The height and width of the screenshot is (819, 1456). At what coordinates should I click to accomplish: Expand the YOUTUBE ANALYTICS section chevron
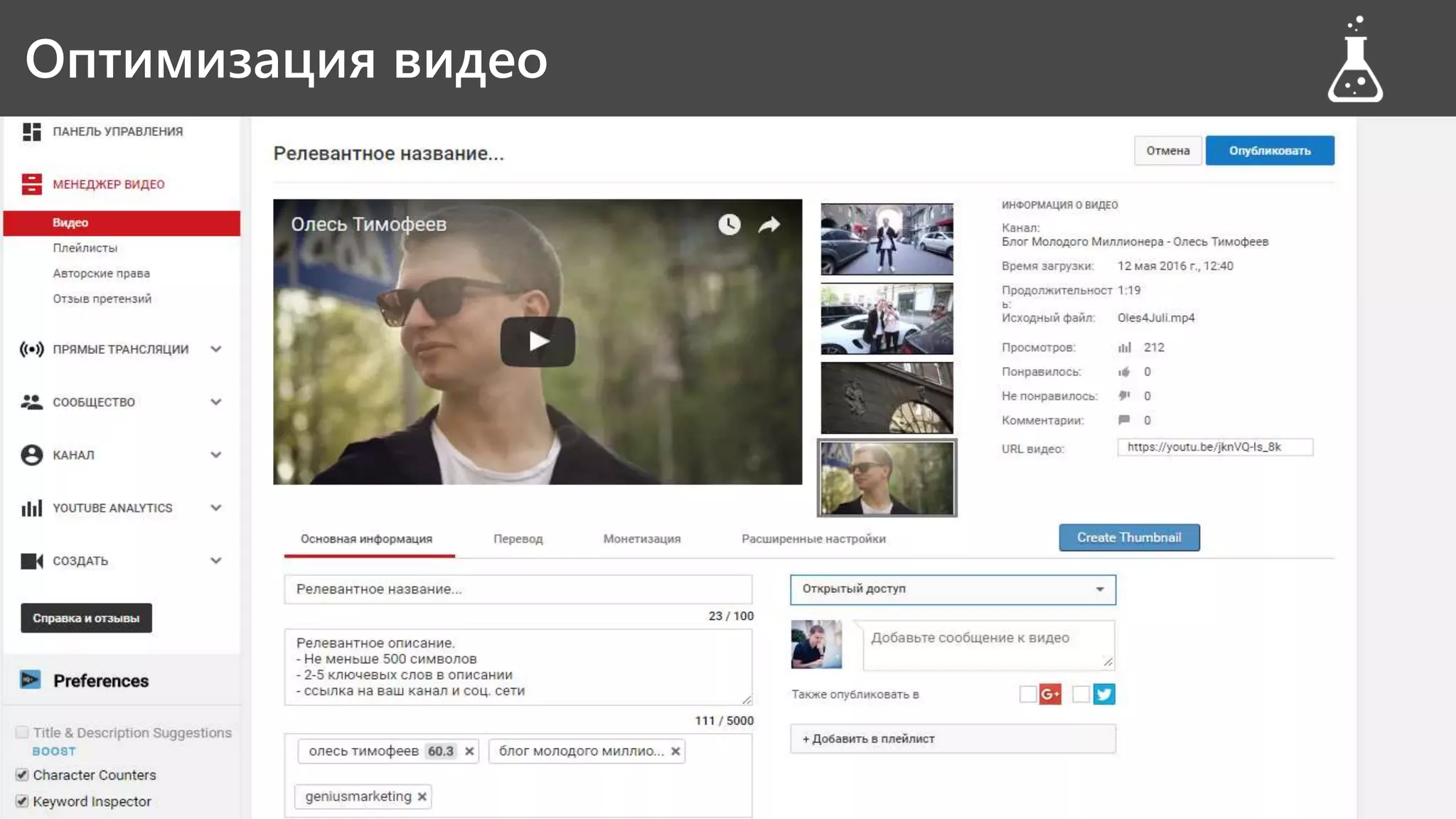[x=216, y=508]
